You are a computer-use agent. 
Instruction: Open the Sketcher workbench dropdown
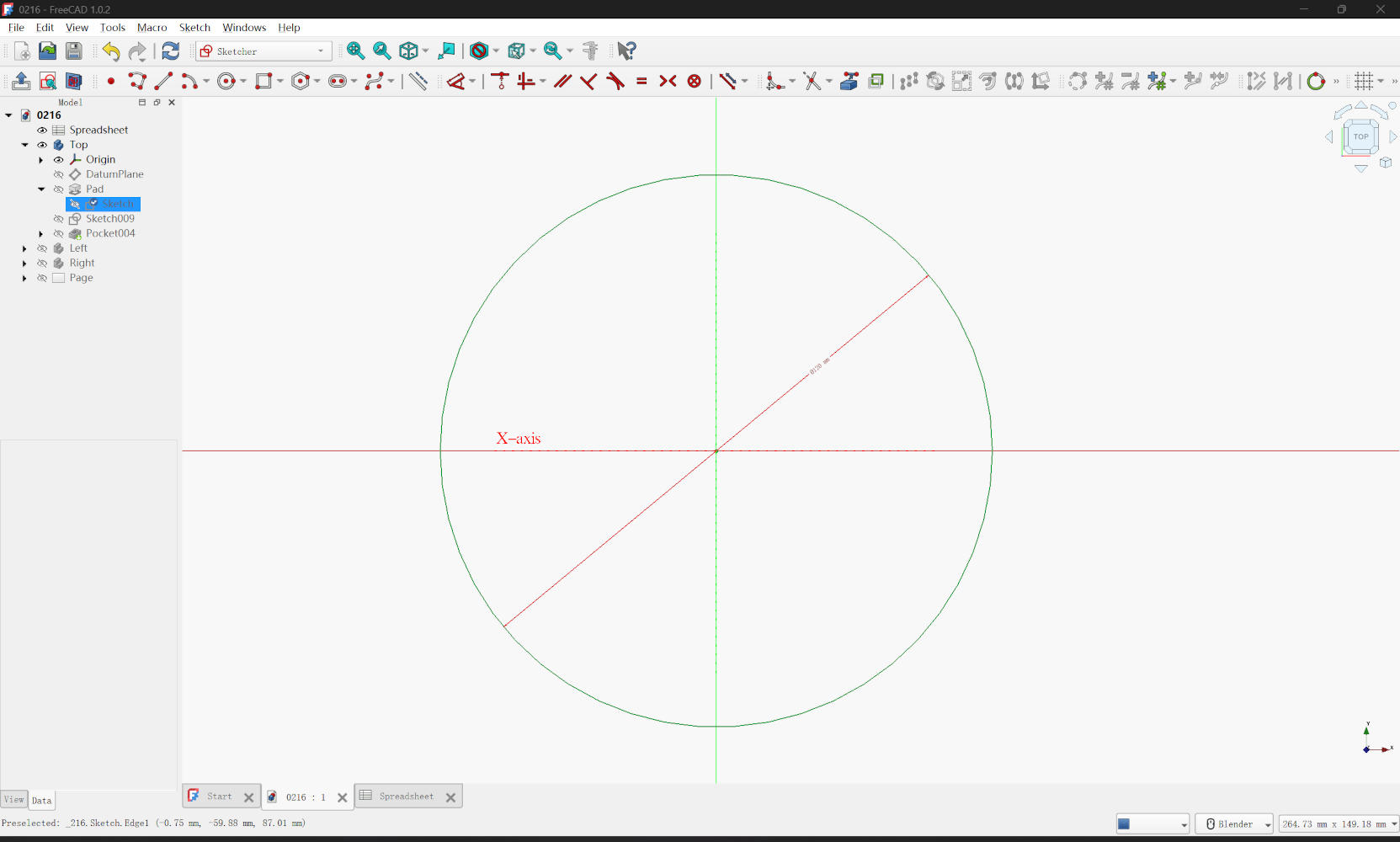(263, 51)
